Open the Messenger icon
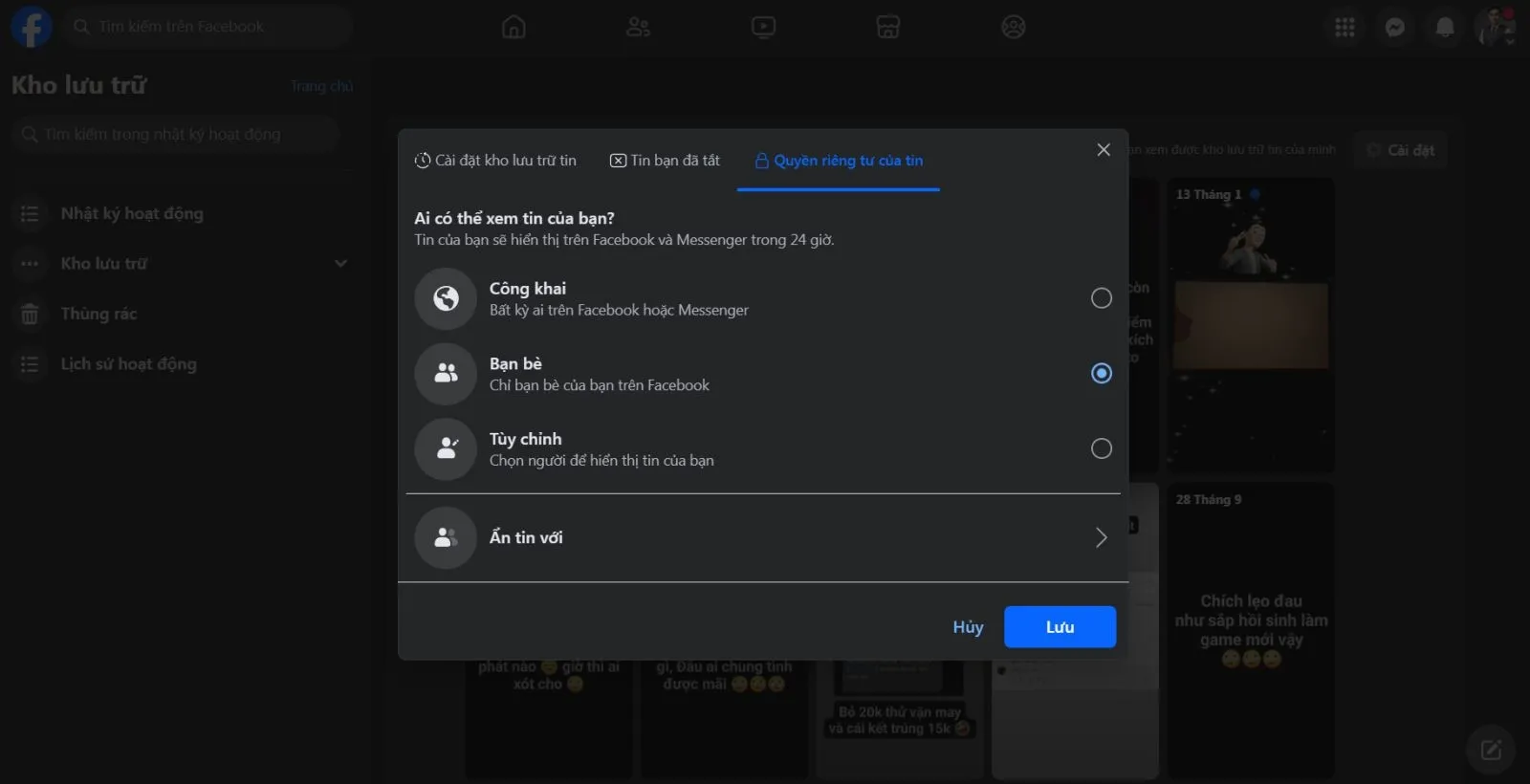This screenshot has height=784, width=1530. [x=1395, y=28]
